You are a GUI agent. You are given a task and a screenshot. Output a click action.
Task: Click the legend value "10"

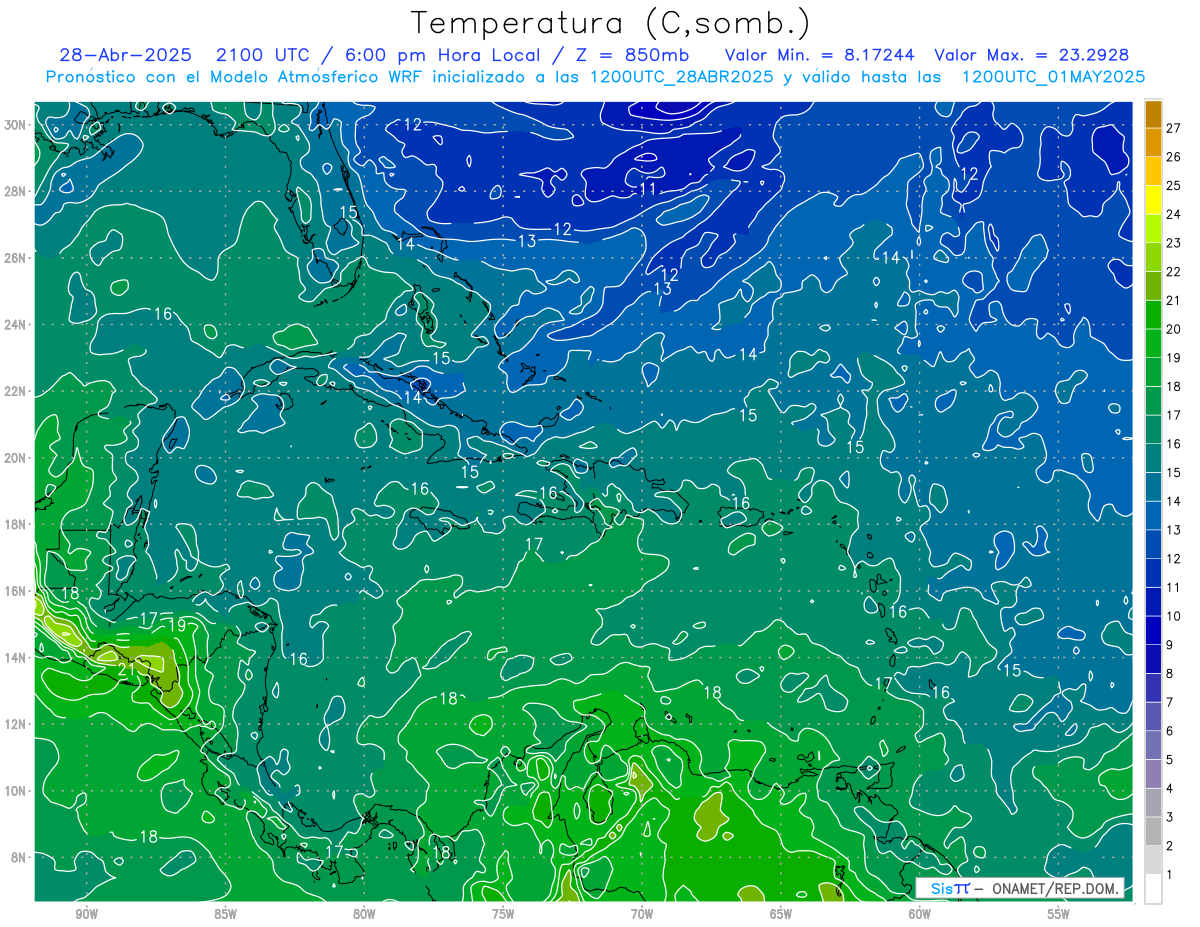point(1173,616)
